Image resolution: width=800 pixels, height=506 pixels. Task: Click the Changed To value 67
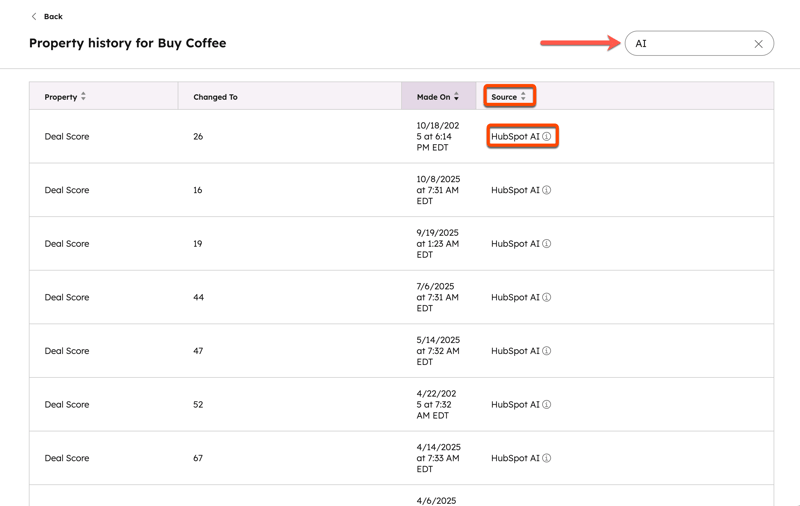point(198,458)
